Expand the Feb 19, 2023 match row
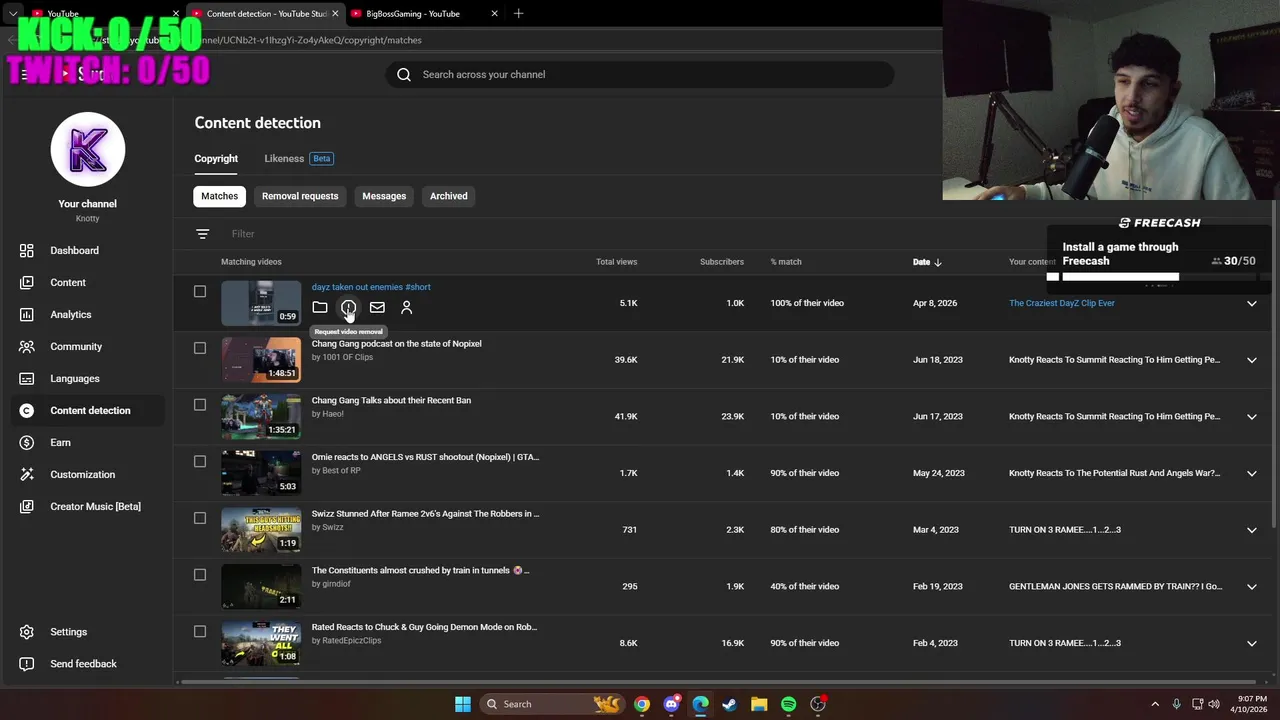 pyautogui.click(x=1252, y=587)
